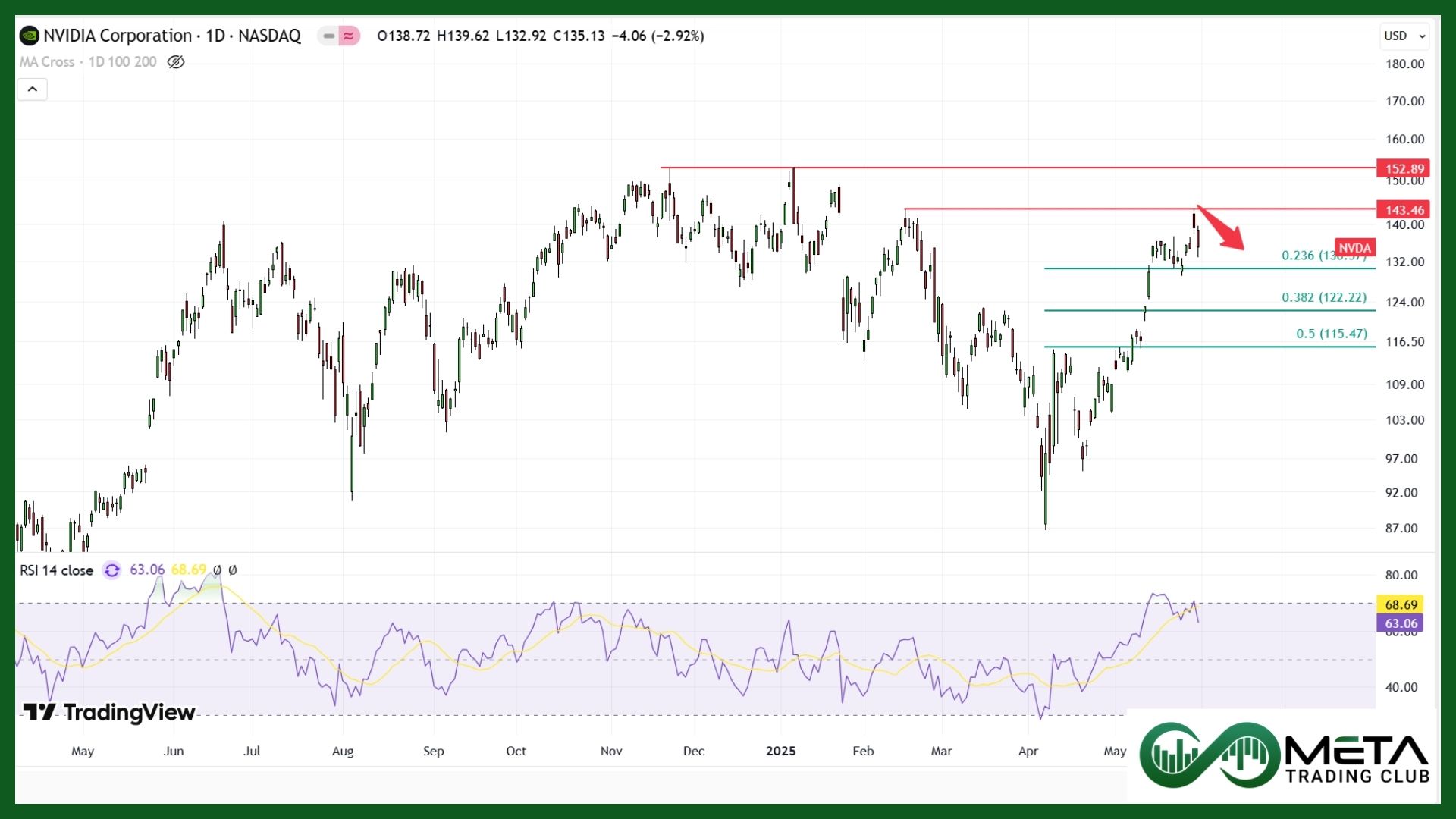
Task: Click the close price C135.13 value
Action: (x=579, y=36)
